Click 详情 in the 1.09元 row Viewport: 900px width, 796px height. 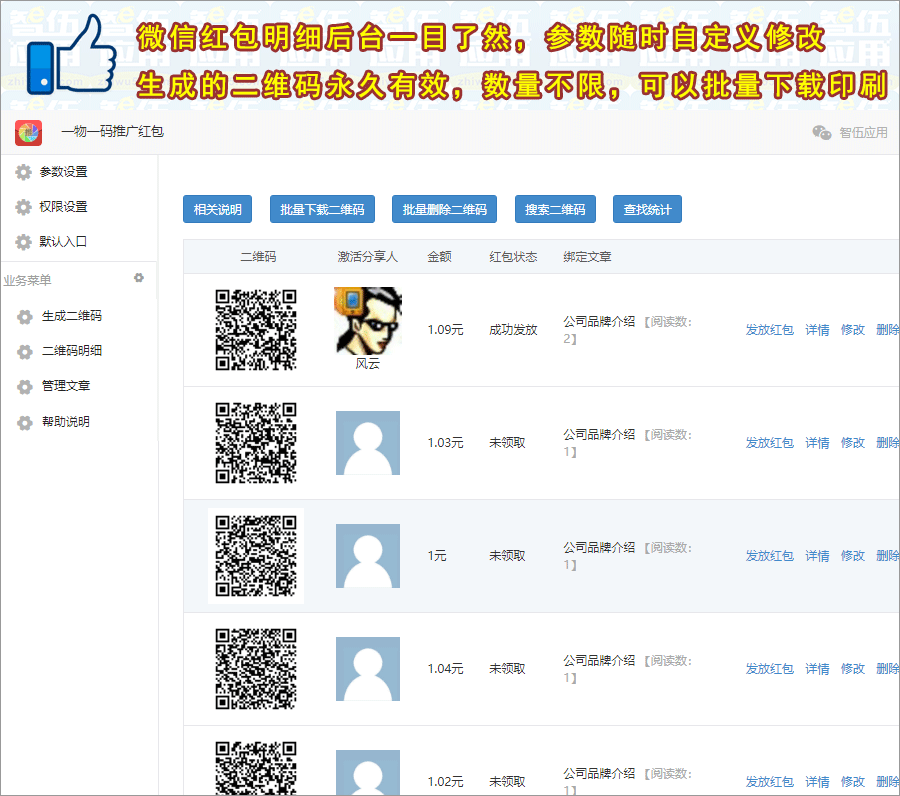[817, 330]
